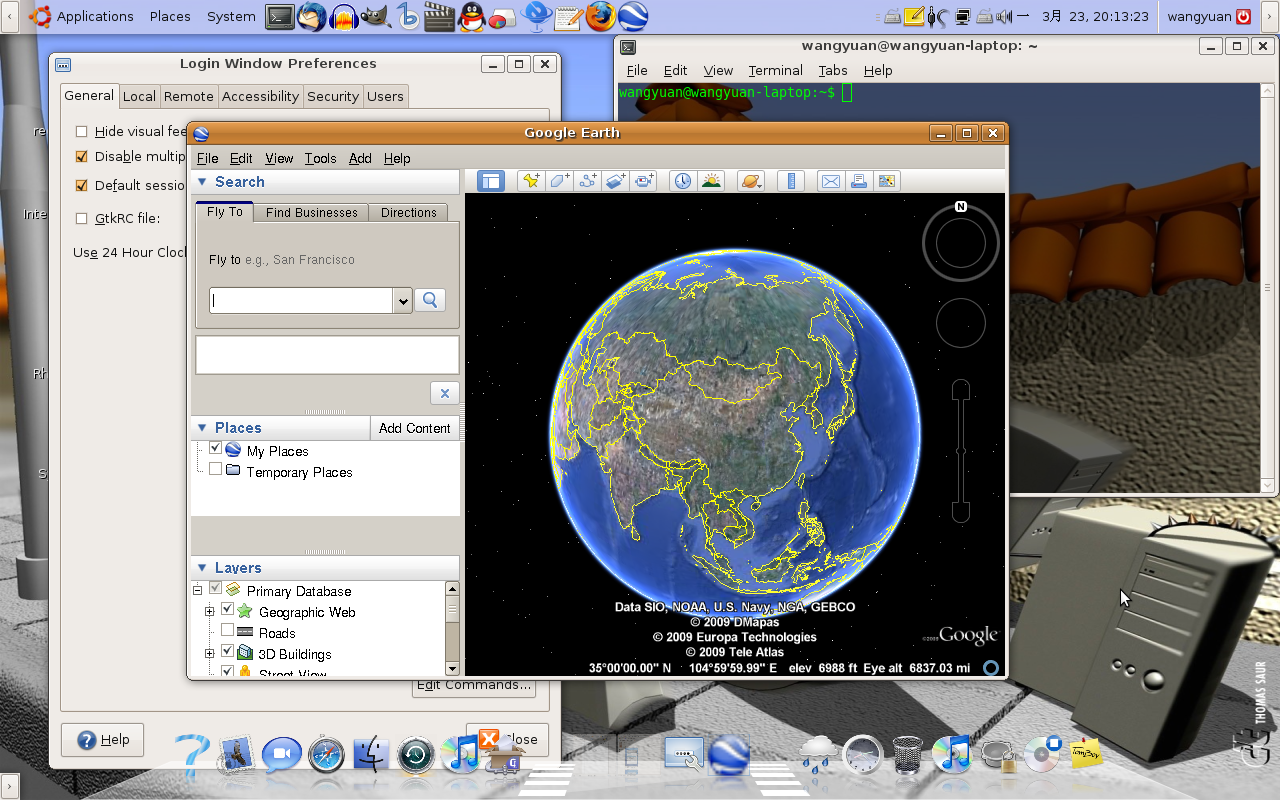This screenshot has width=1280, height=800.
Task: Add a placemark with the pushpin icon
Action: click(x=530, y=181)
